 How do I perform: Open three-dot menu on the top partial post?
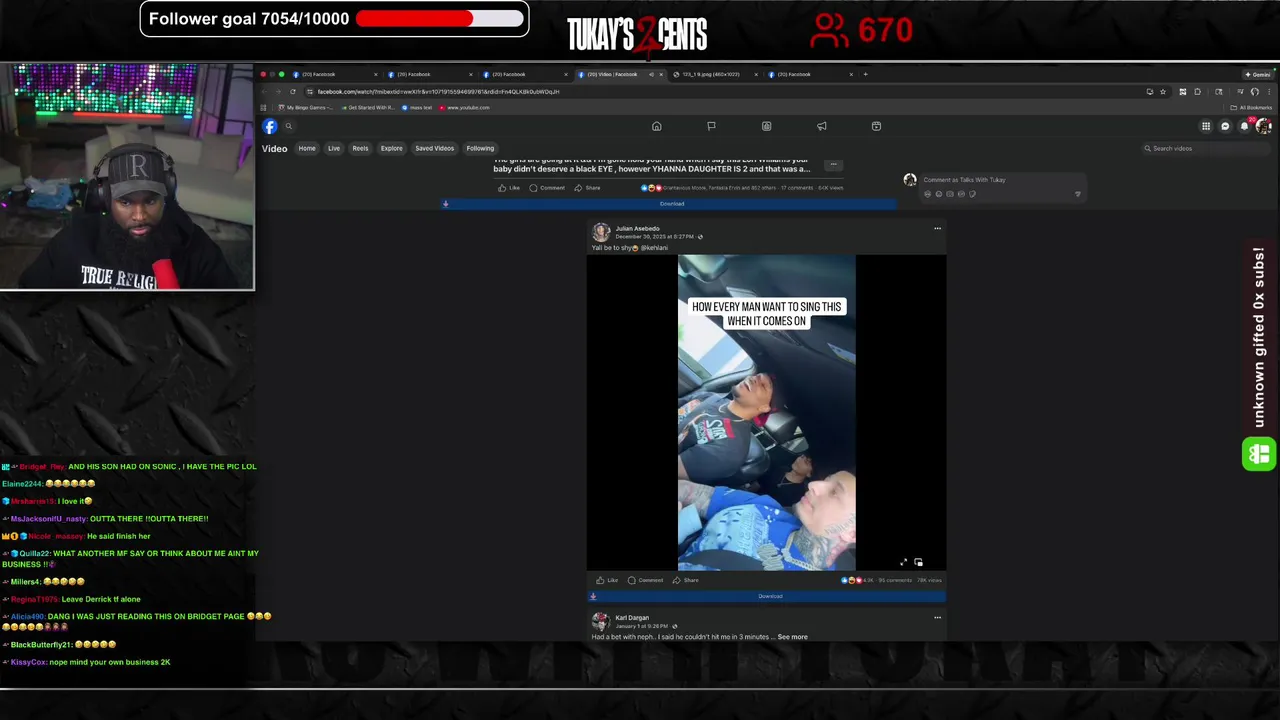click(x=833, y=164)
